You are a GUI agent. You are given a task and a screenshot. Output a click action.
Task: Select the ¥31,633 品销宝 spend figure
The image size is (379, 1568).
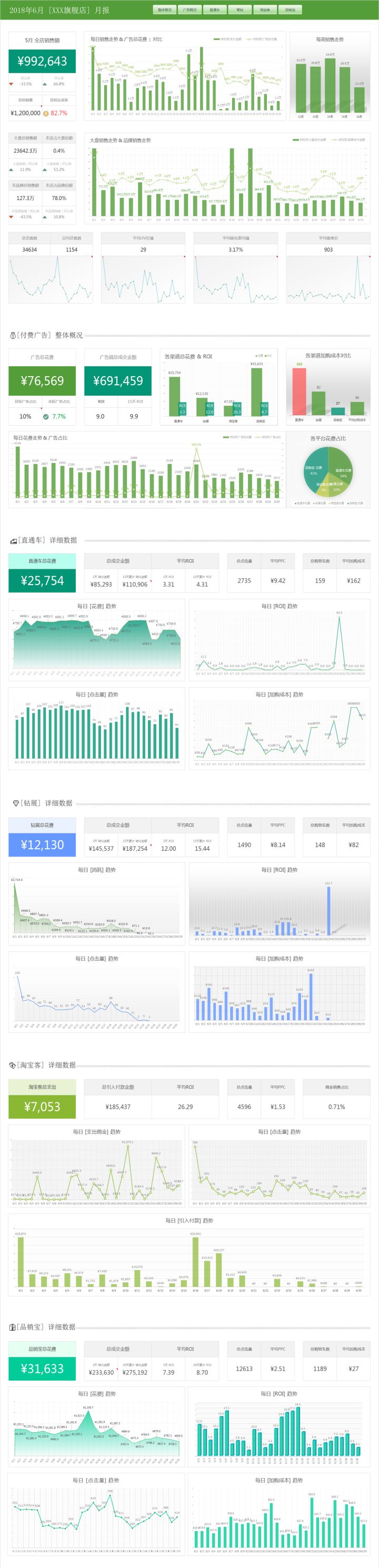tap(42, 1369)
